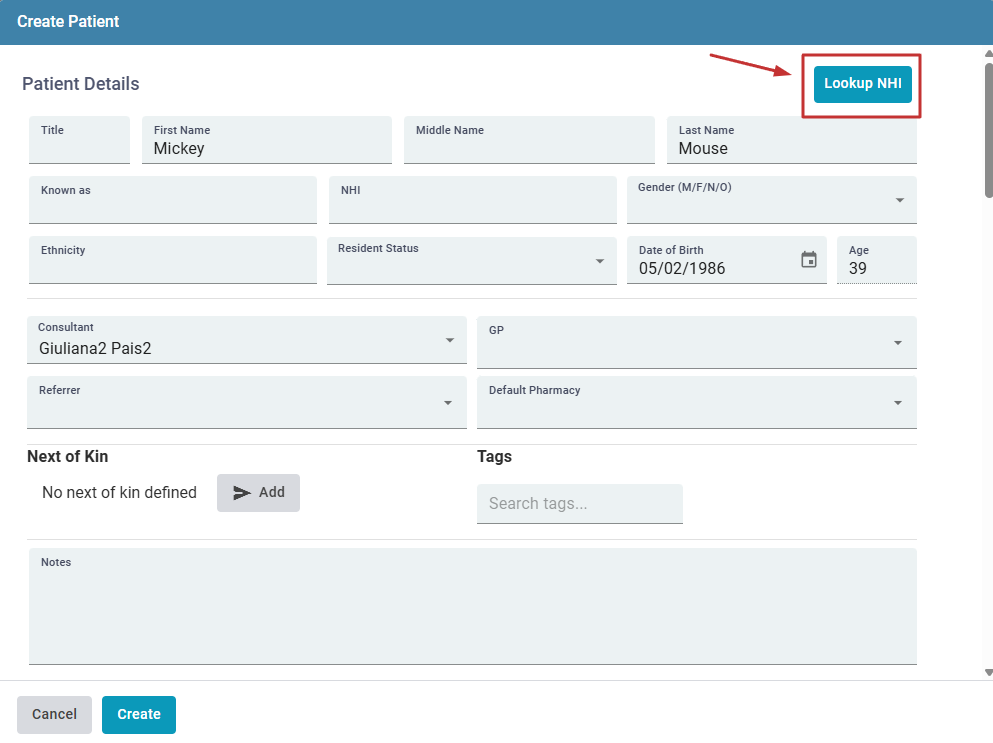The height and width of the screenshot is (743, 993).
Task: Select the First Name field containing Mickey
Action: [x=266, y=147]
